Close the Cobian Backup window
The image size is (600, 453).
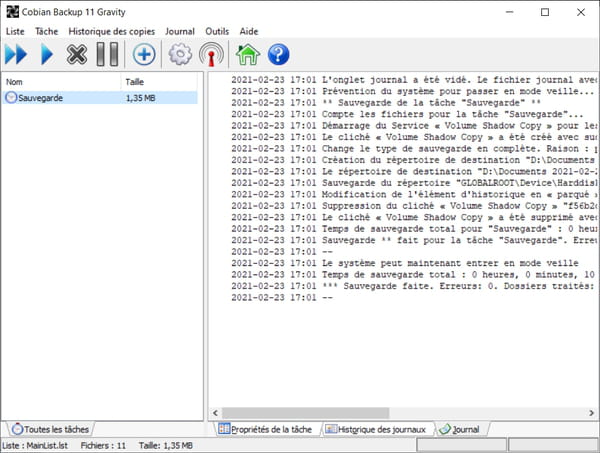tap(581, 12)
